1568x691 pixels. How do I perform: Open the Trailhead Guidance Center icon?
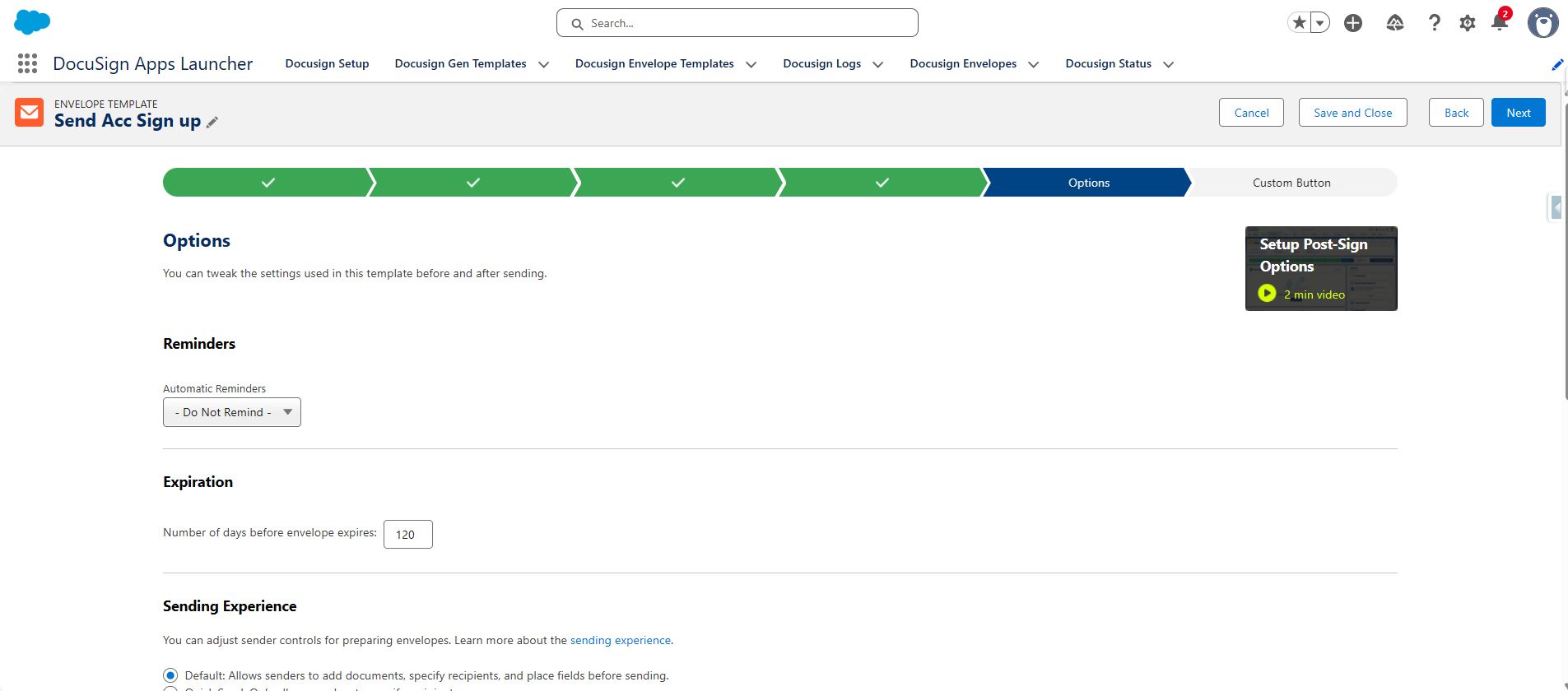1394,23
